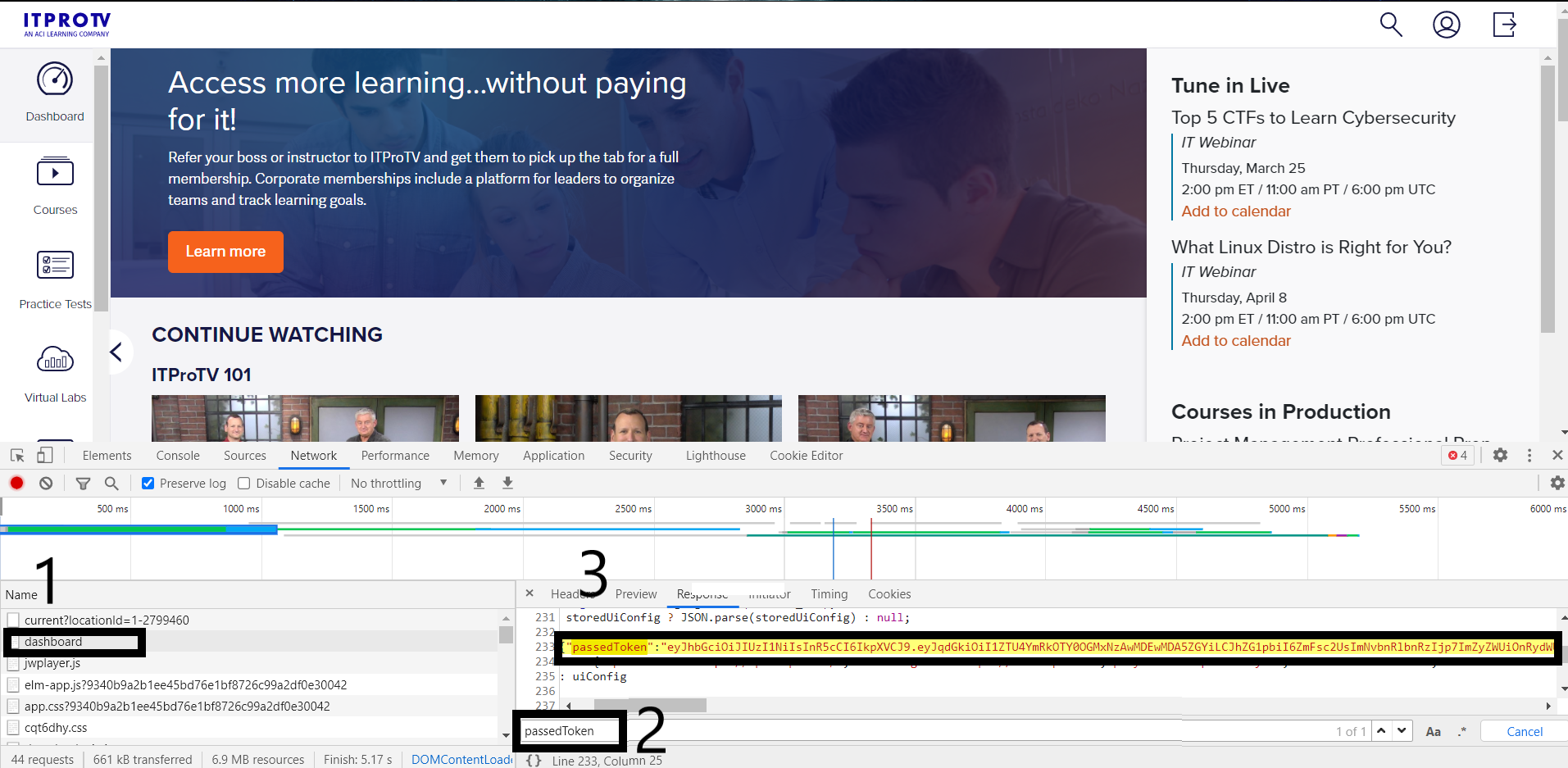Close the request details pane
1568x768 pixels.
(529, 593)
